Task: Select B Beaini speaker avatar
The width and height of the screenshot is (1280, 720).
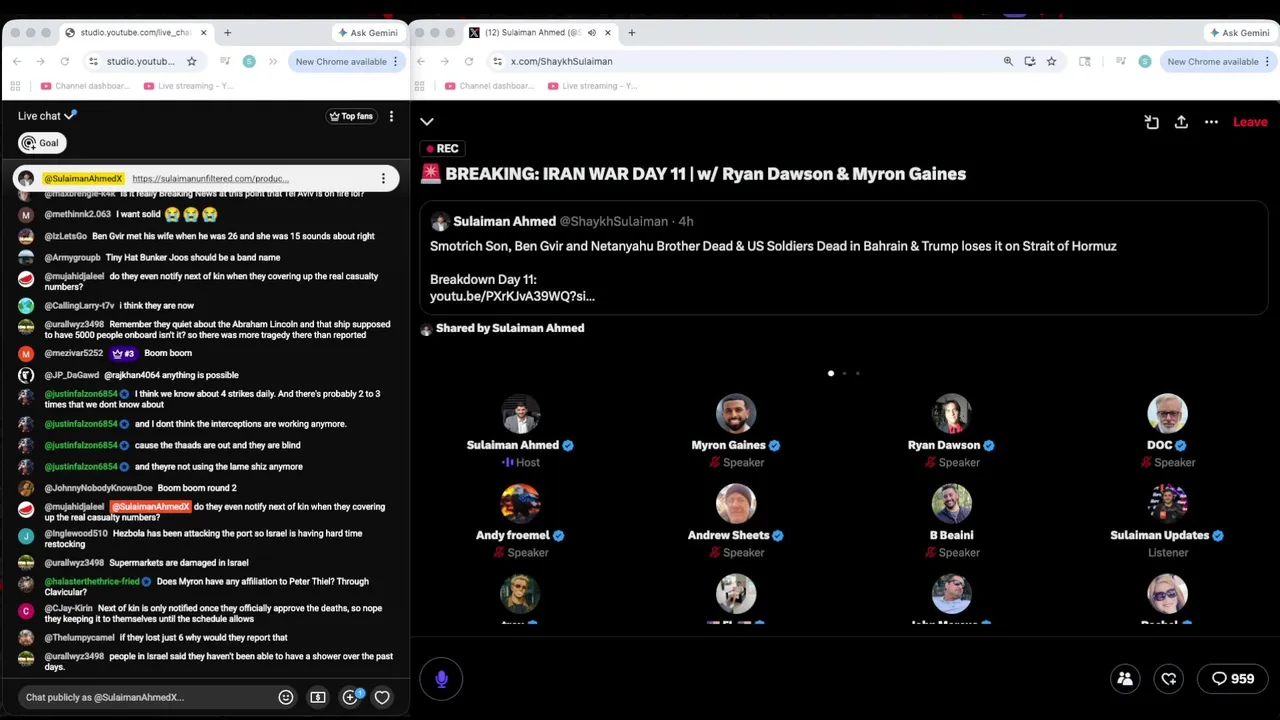Action: pos(952,504)
